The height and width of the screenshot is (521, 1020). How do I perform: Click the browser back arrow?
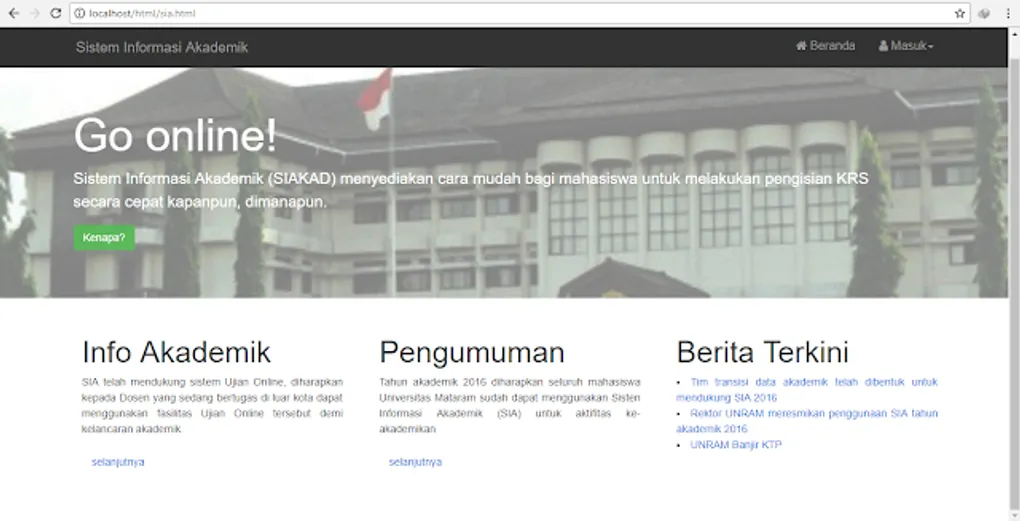pos(14,13)
